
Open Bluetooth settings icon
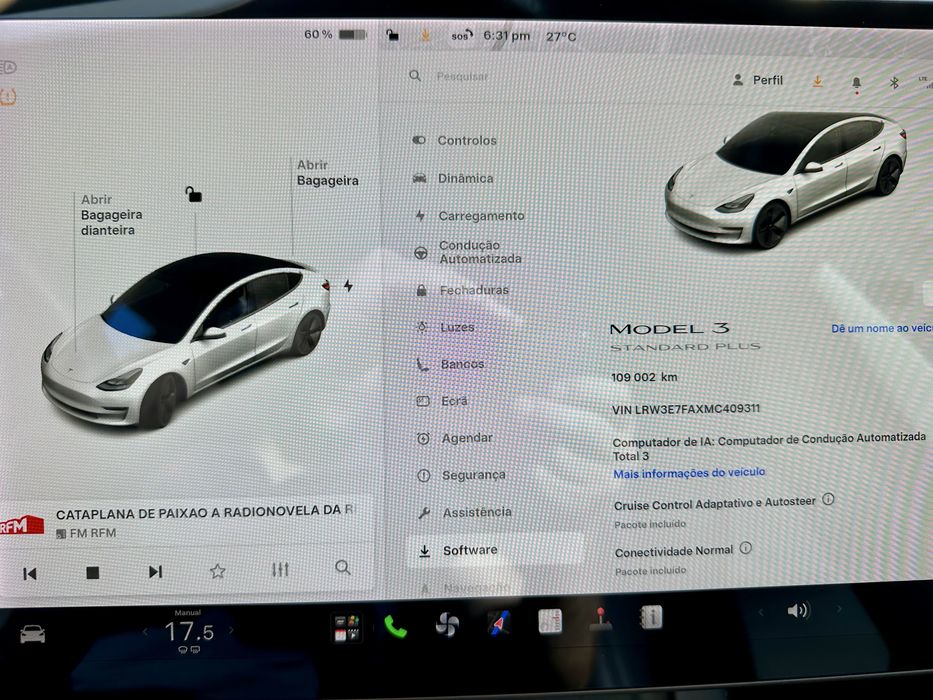click(x=894, y=83)
